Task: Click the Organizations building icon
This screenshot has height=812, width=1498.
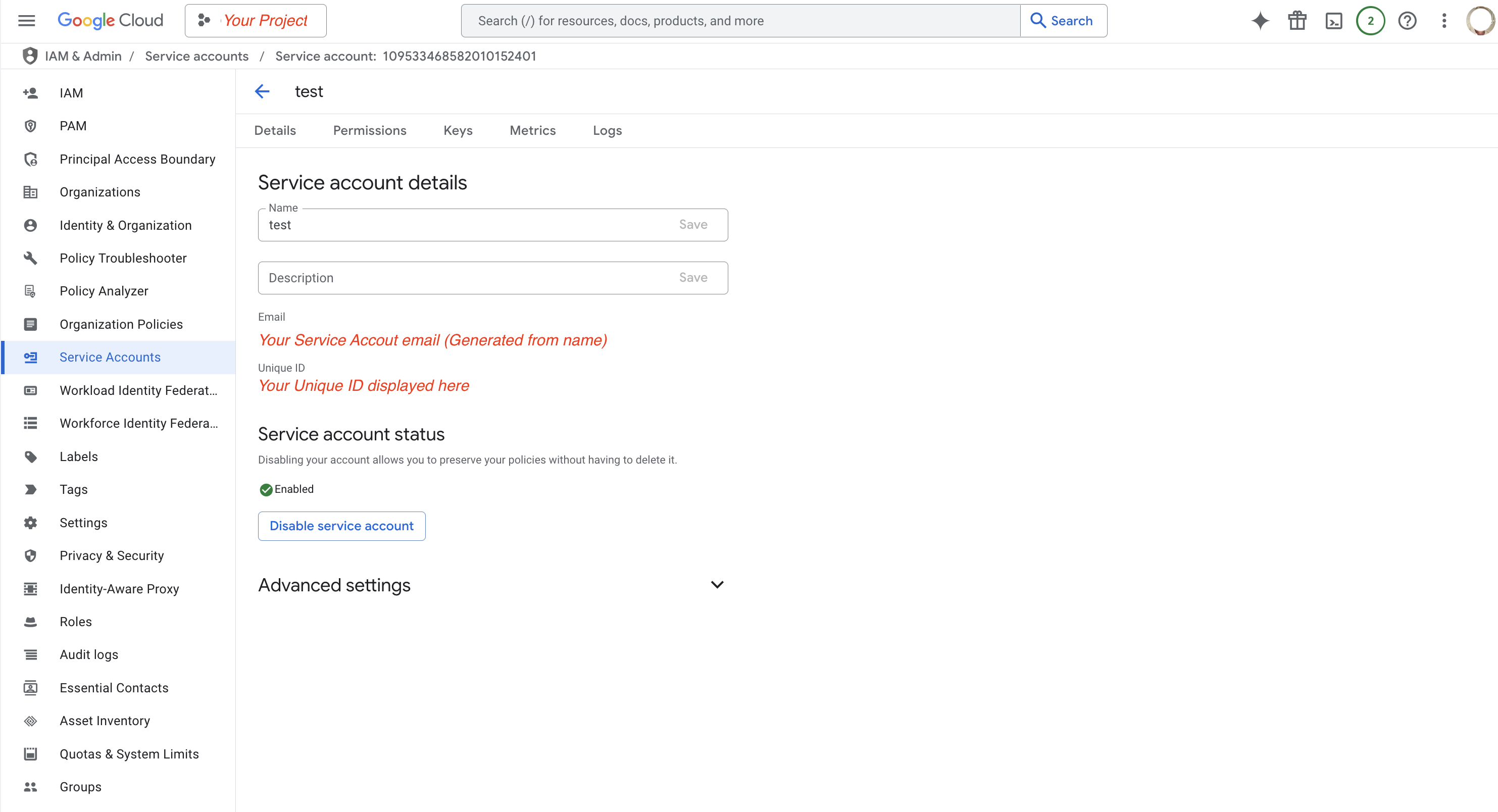Action: click(x=30, y=192)
